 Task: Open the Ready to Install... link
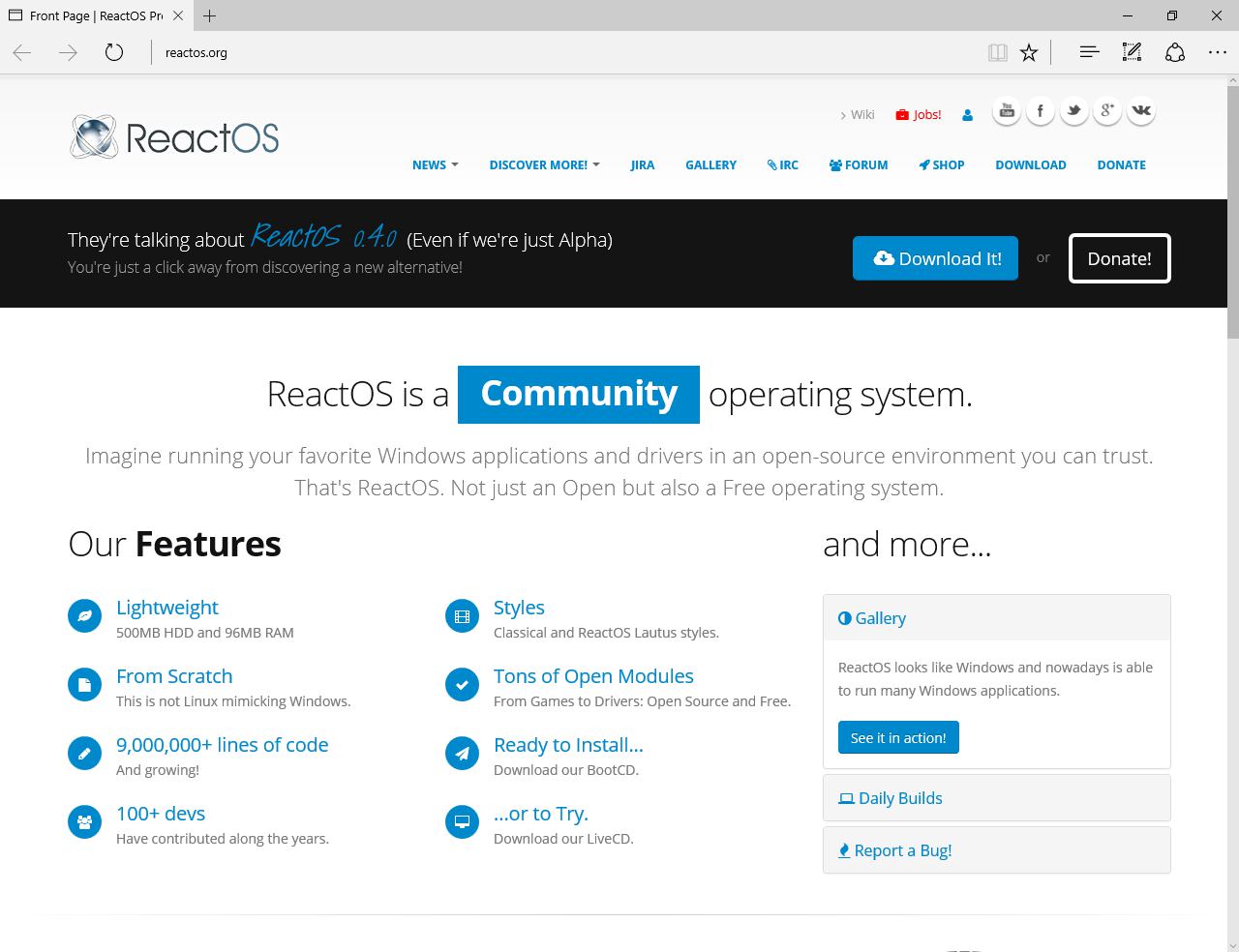(568, 745)
